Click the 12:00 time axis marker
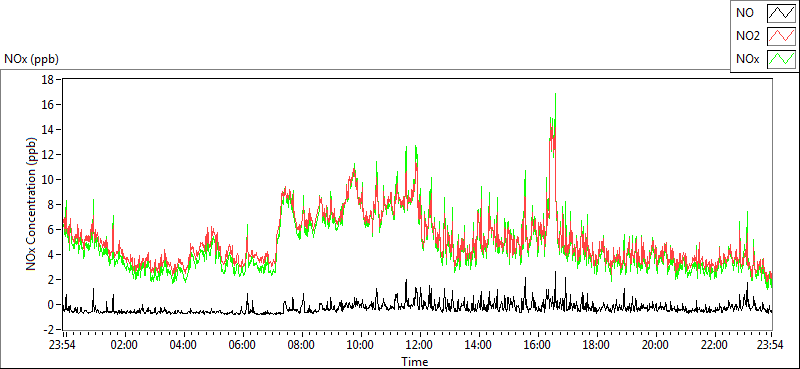 click(x=418, y=345)
